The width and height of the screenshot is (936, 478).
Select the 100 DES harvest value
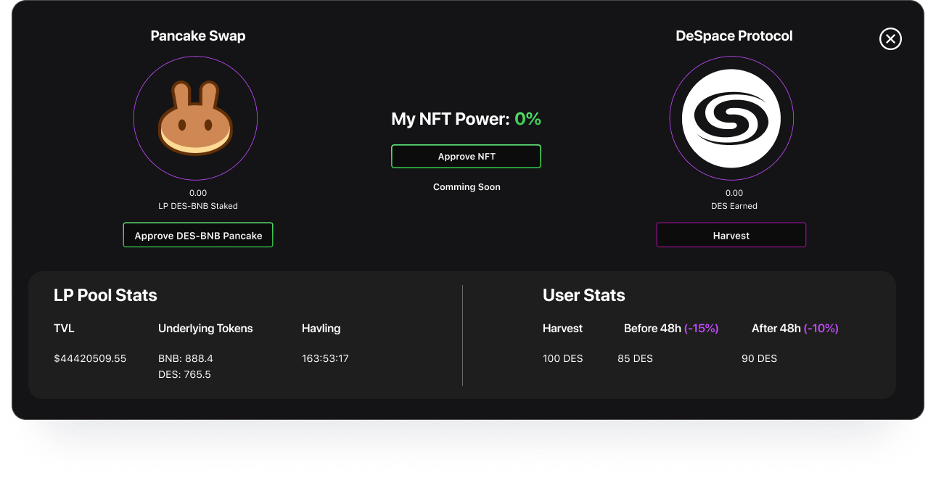click(562, 358)
